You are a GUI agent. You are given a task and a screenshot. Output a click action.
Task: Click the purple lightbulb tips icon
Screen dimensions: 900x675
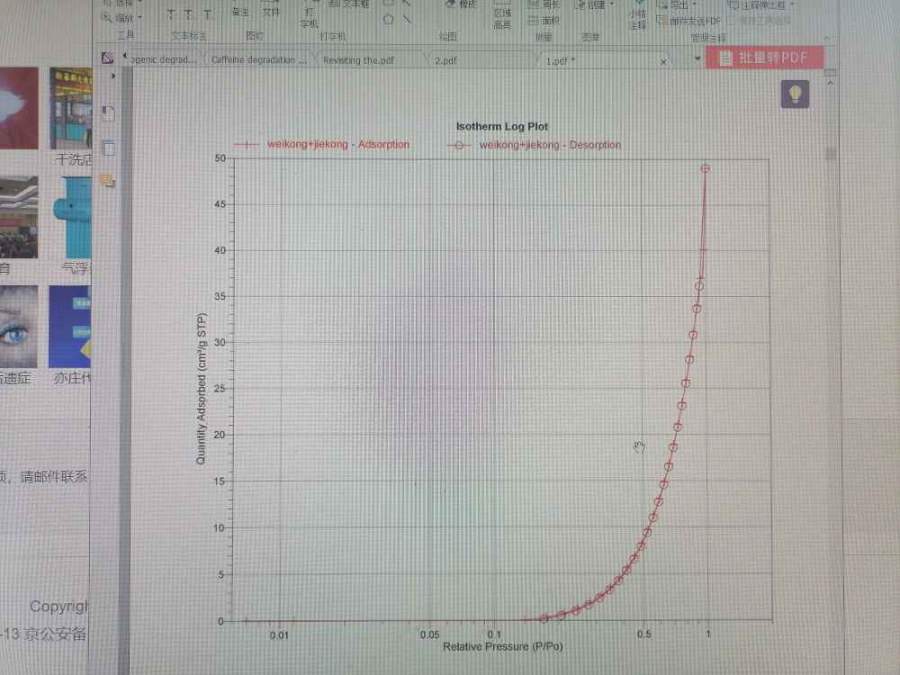[794, 94]
